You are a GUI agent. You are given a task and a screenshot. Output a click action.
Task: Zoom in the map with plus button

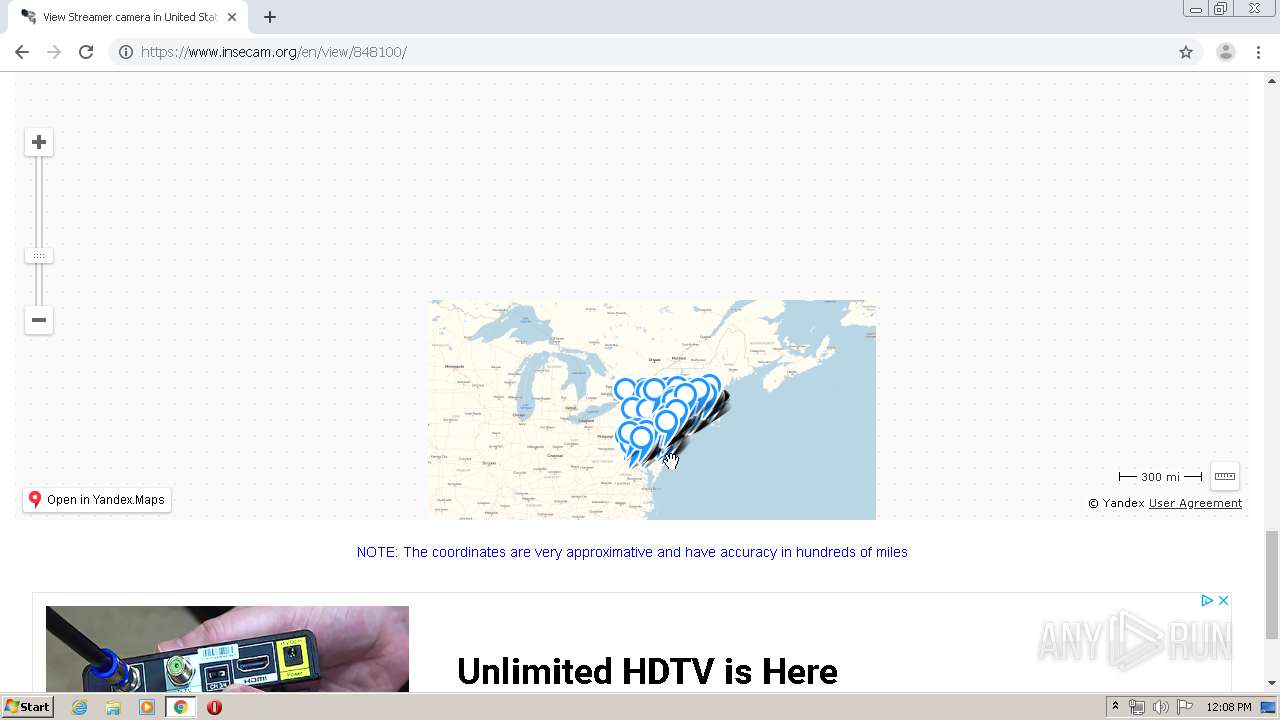39,142
